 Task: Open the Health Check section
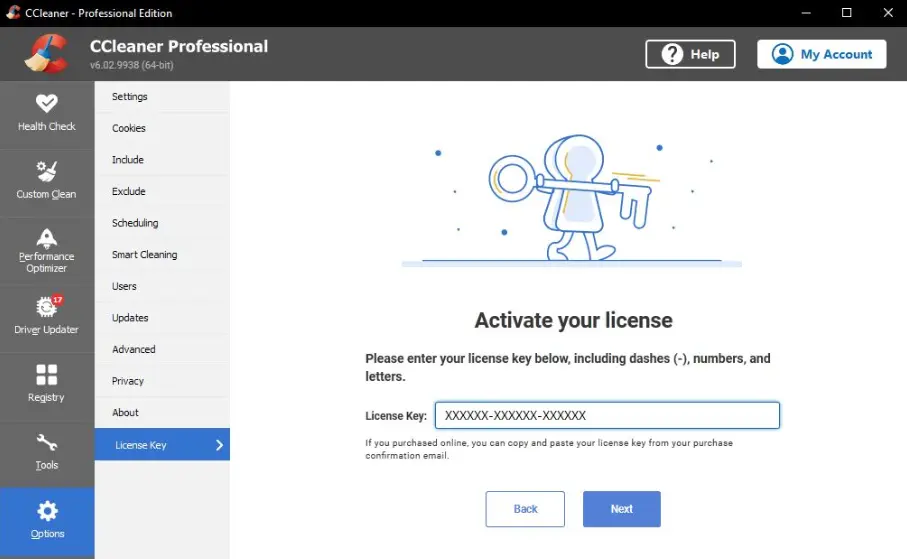[x=47, y=113]
